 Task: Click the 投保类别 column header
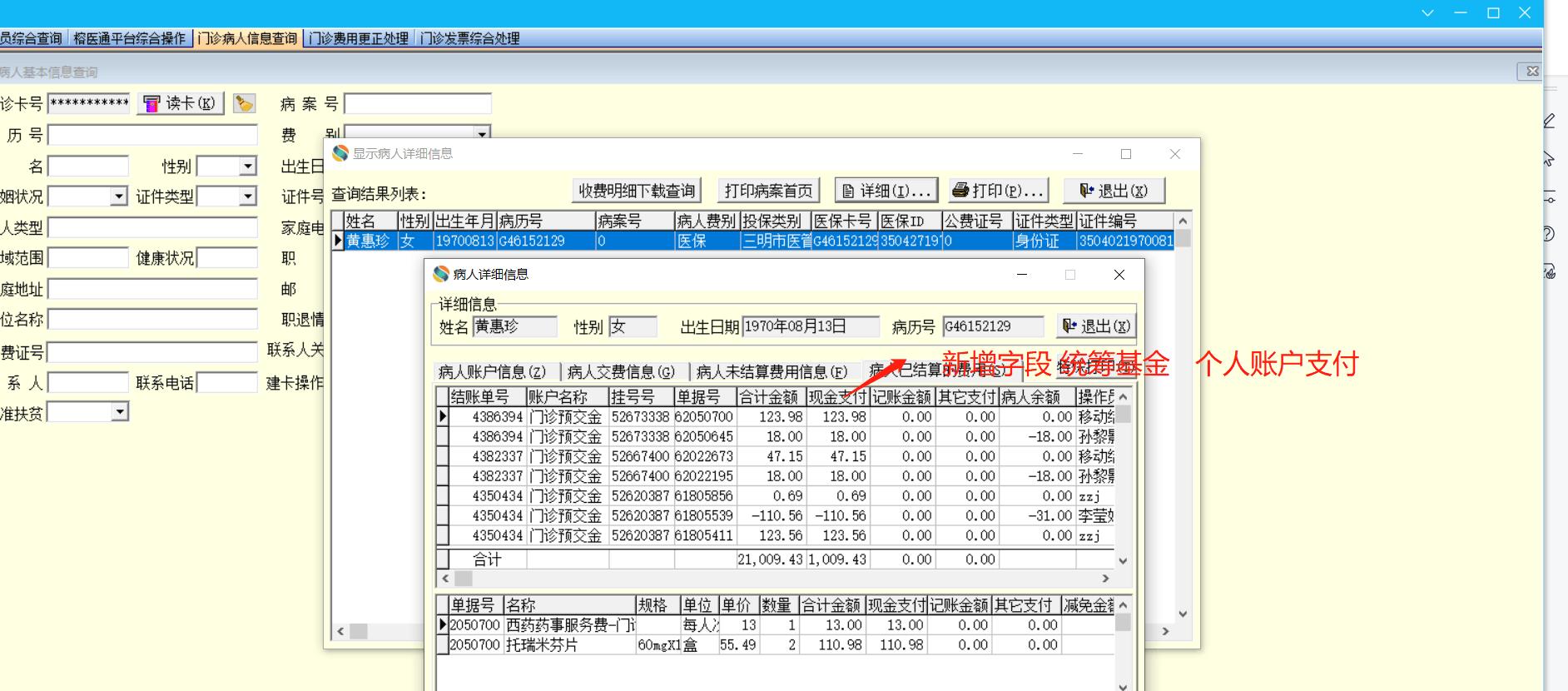pos(776,221)
